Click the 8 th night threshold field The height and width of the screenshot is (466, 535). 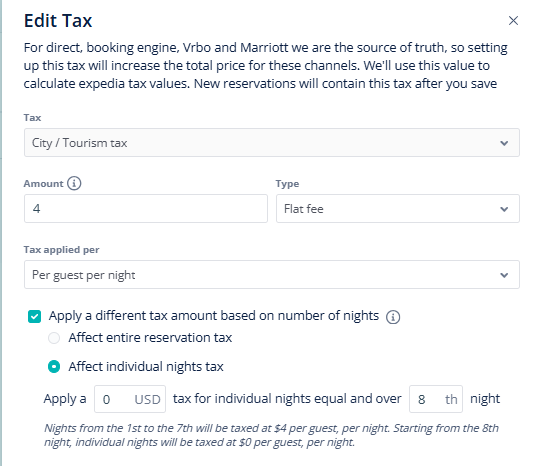(x=436, y=399)
